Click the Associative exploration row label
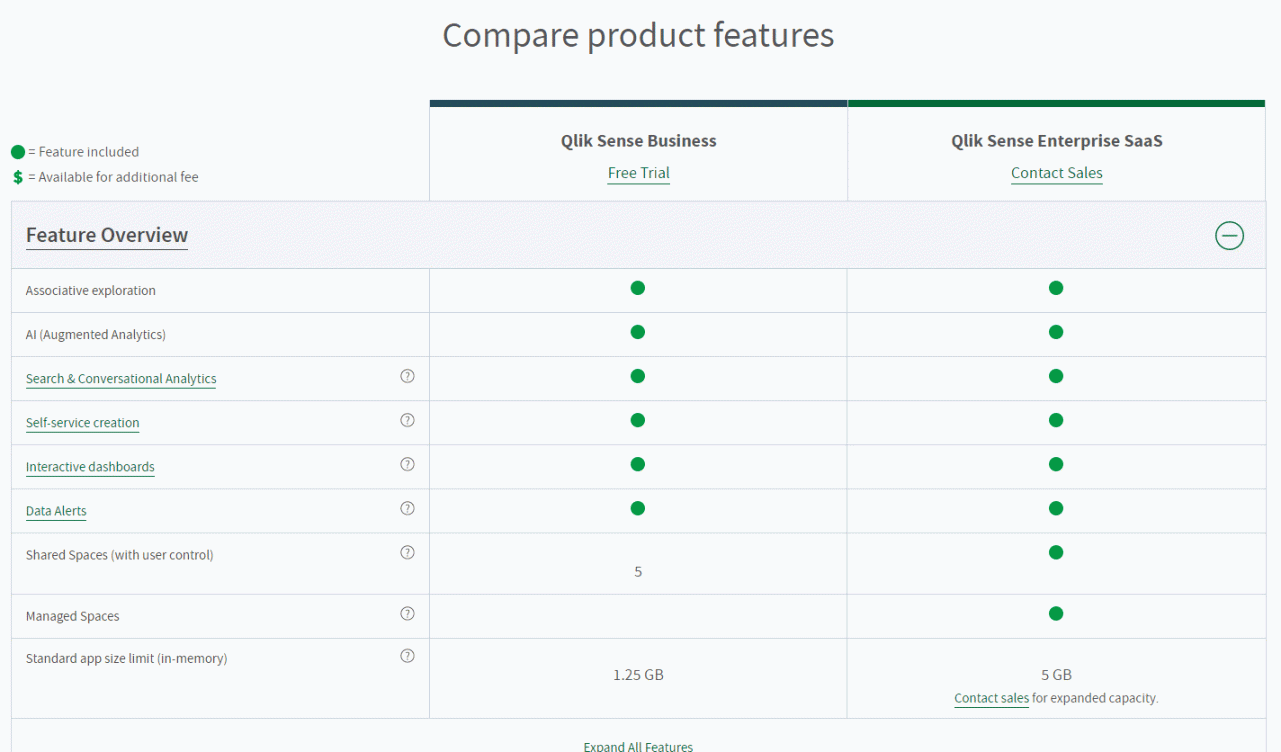Image resolution: width=1281 pixels, height=752 pixels. pos(91,291)
